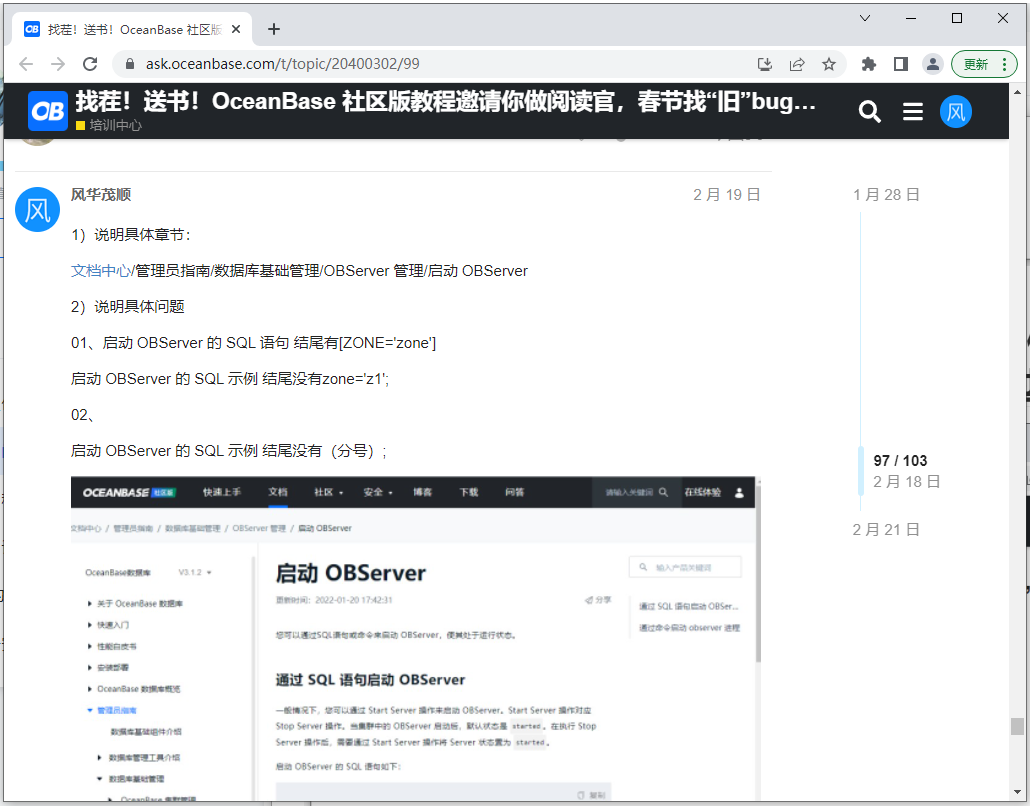
Task: Click the username 风华茂顺
Action: (x=101, y=194)
